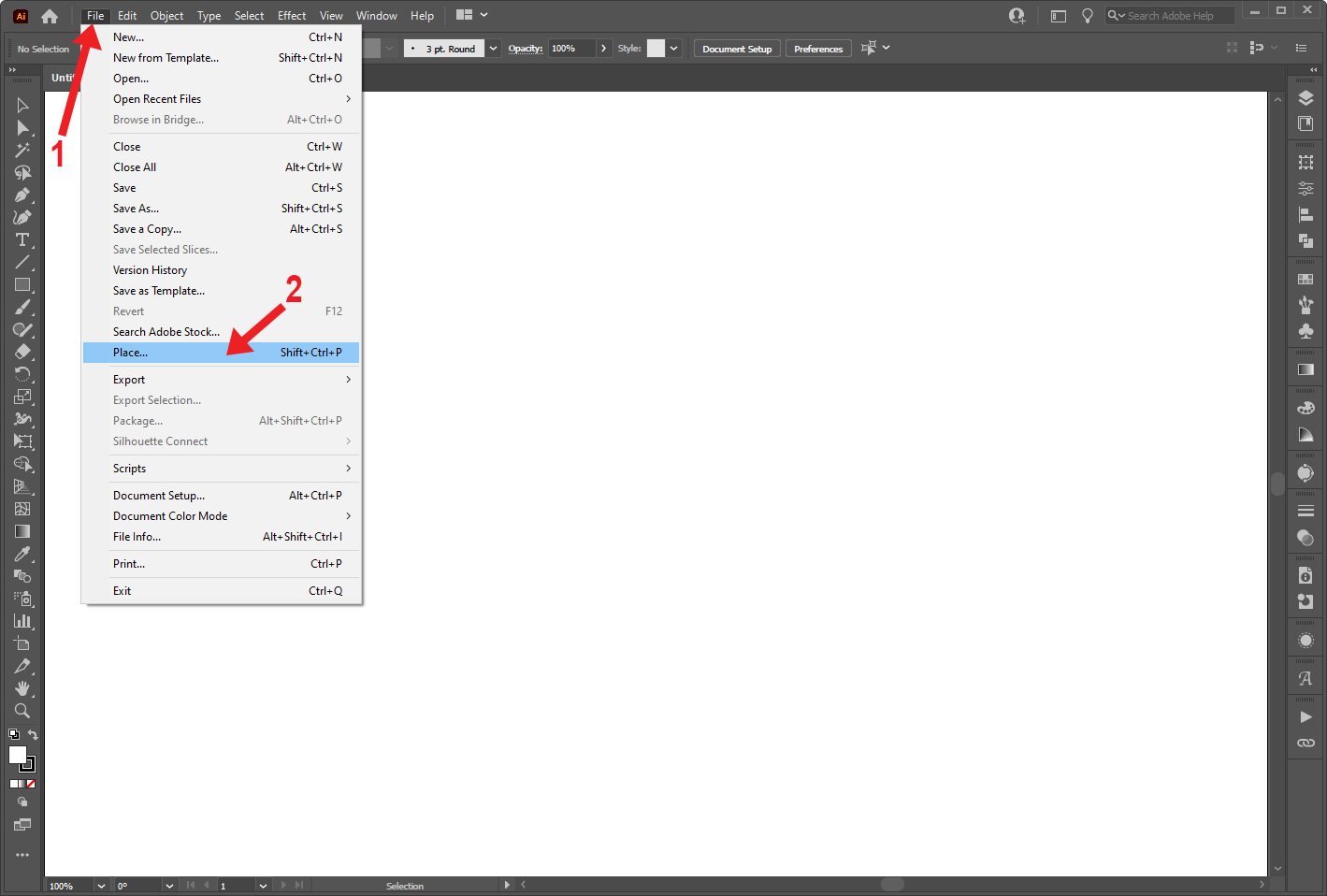The width and height of the screenshot is (1327, 896).
Task: Expand the Scripts submenu
Action: [x=222, y=469]
